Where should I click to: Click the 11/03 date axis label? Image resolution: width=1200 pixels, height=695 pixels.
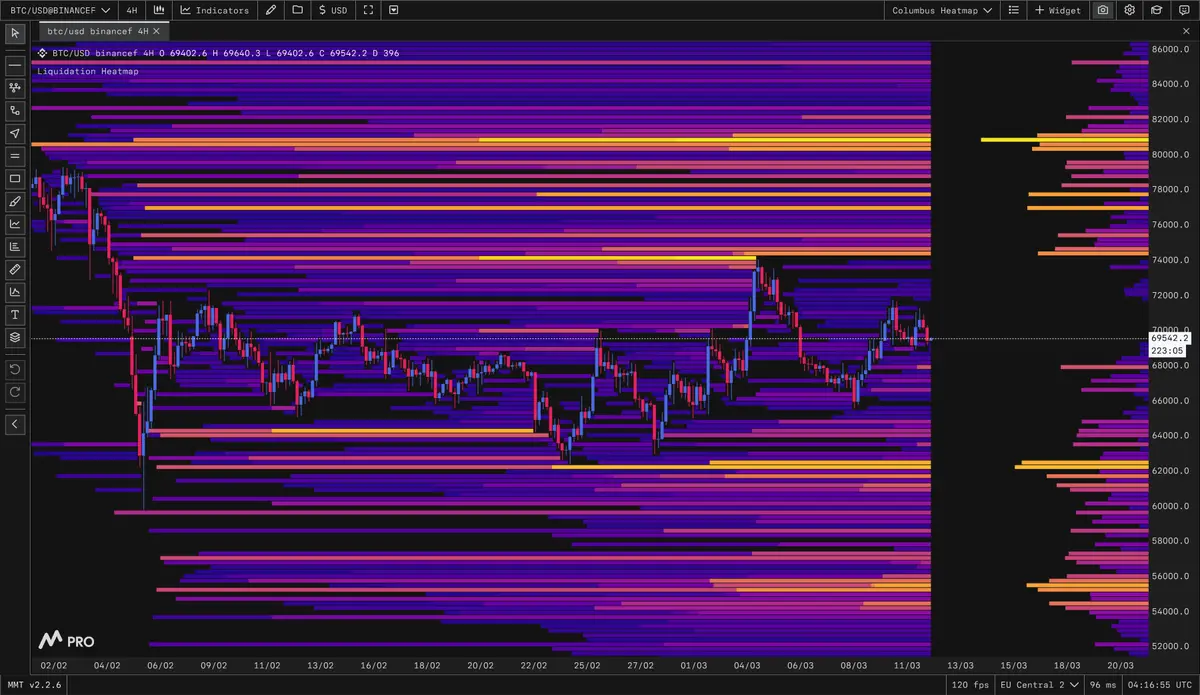click(907, 665)
